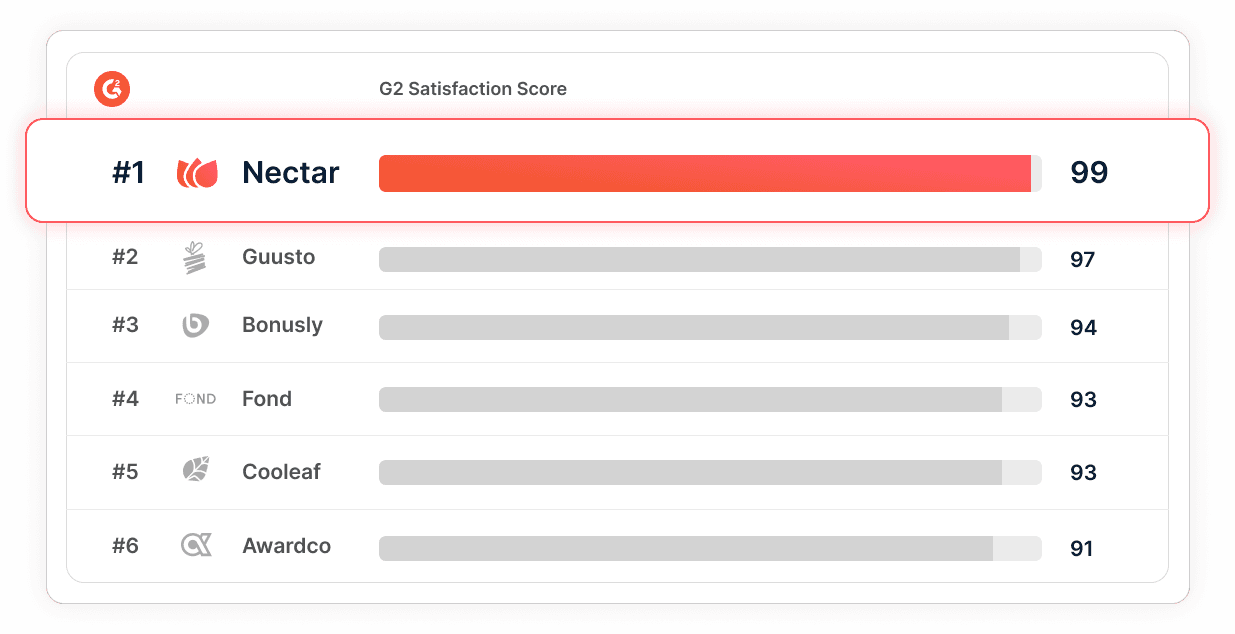
Task: Click the Awardco logo icon
Action: point(196,546)
